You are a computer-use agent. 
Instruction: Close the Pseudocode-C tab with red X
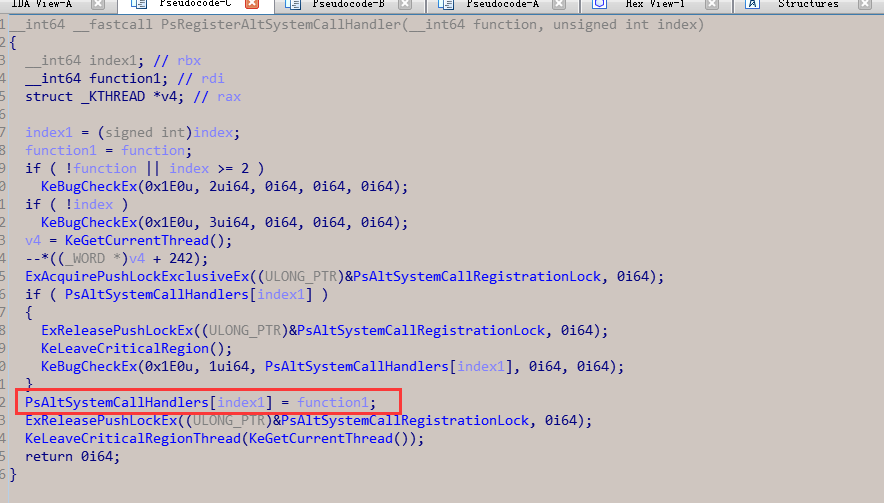pos(252,5)
